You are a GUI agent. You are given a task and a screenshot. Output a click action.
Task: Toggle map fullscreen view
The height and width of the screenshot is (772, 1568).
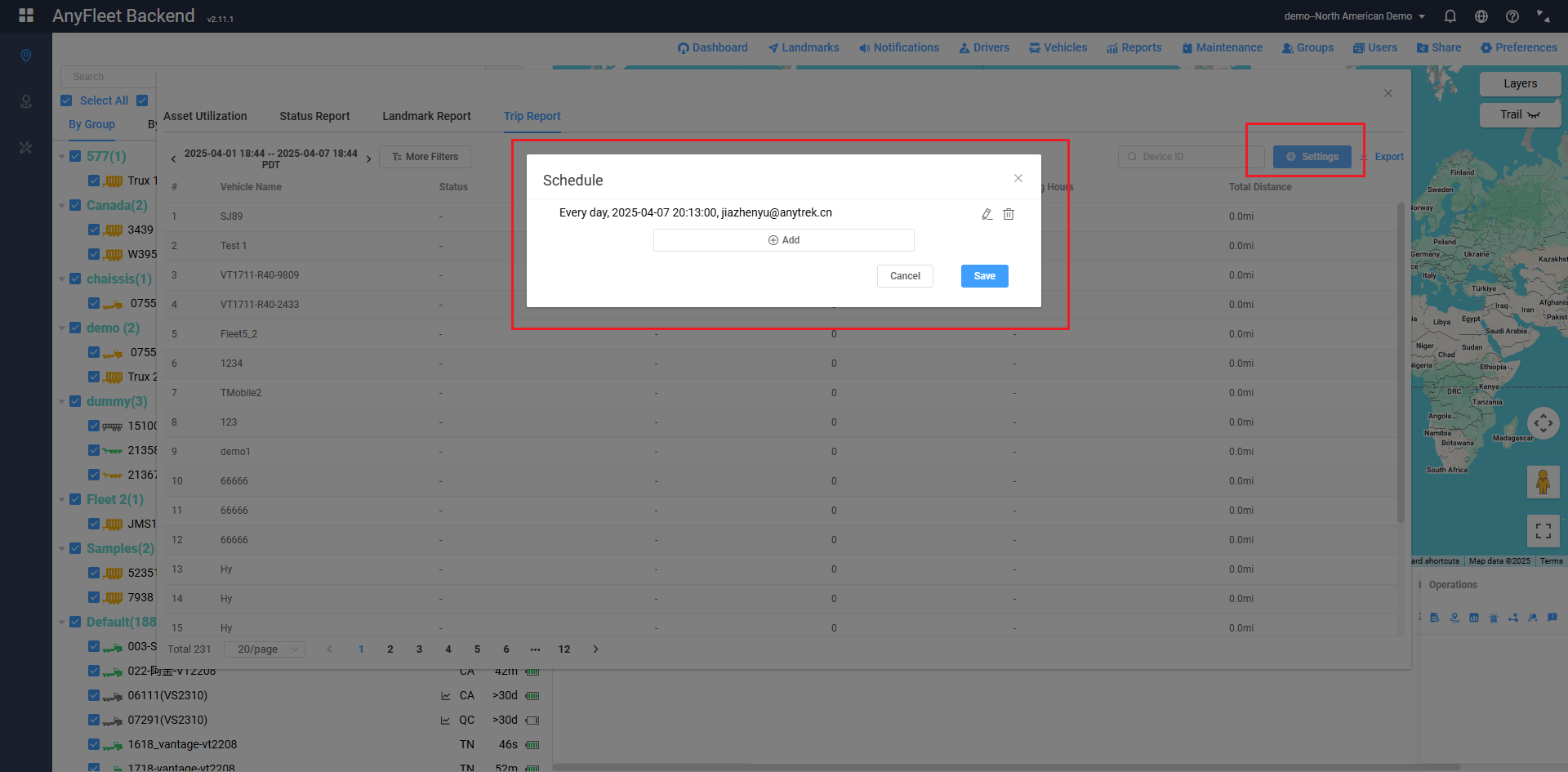[x=1543, y=531]
